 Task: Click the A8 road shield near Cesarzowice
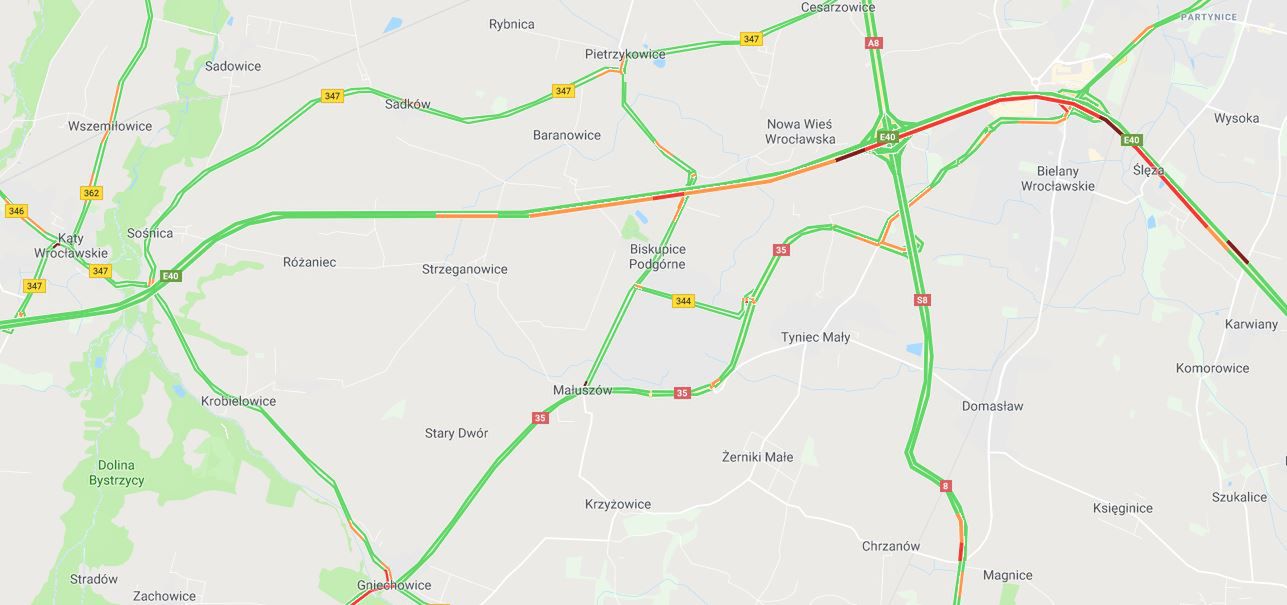(x=874, y=43)
